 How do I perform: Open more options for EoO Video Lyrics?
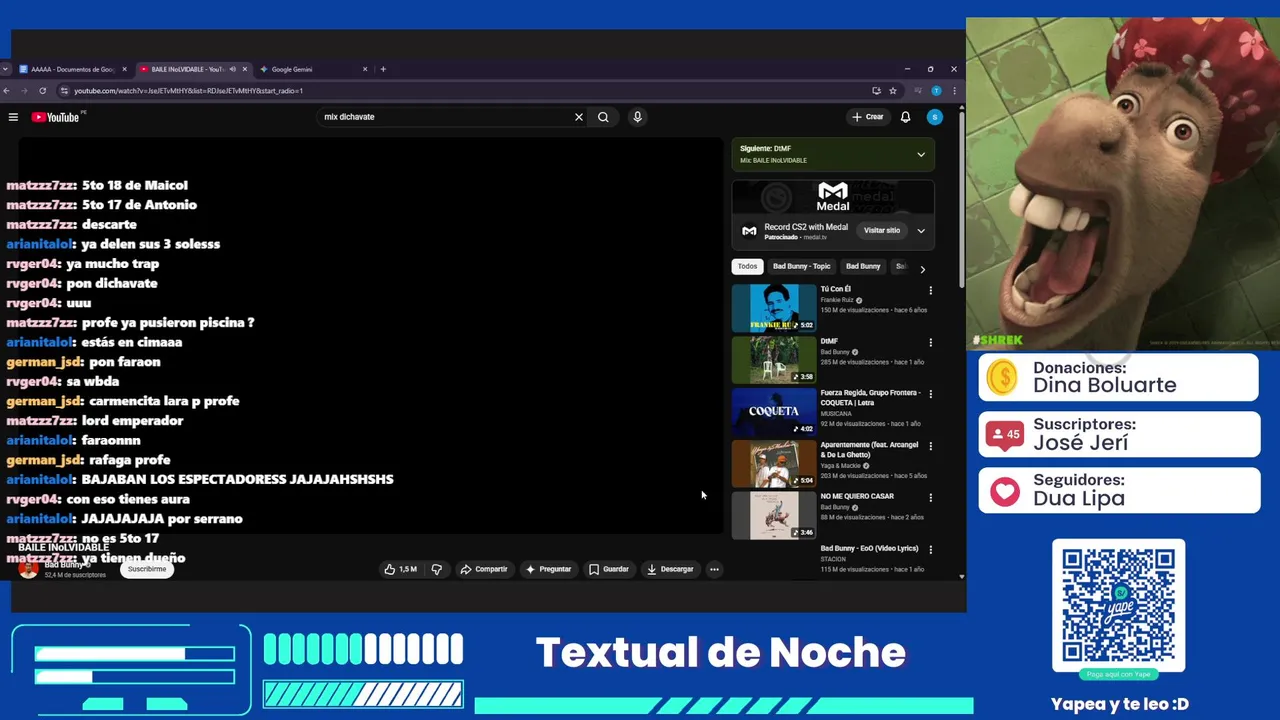[930, 549]
